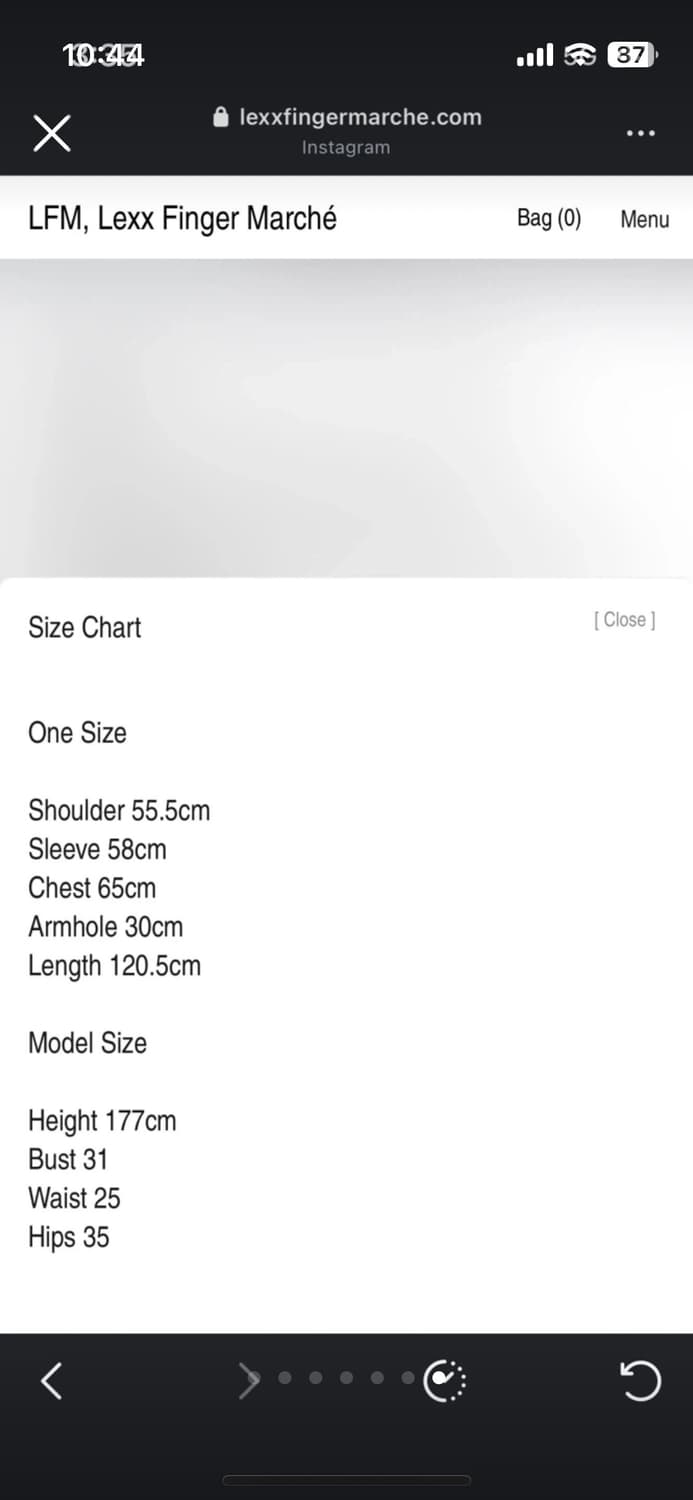Screen dimensions: 693x1500
Task: Open the site Menu
Action: (644, 219)
